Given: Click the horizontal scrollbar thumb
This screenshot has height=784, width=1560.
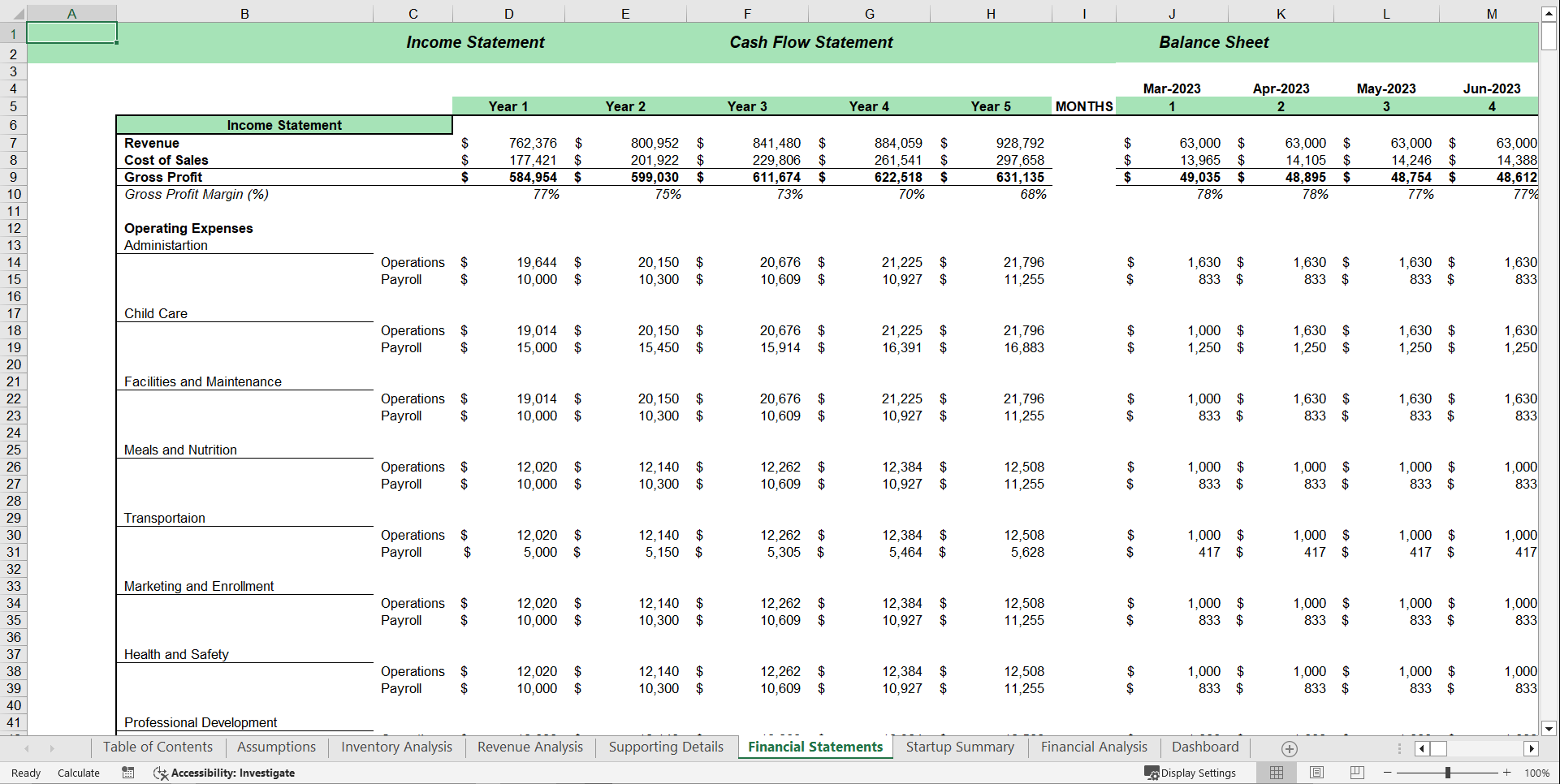Looking at the screenshot, I should [x=1438, y=748].
